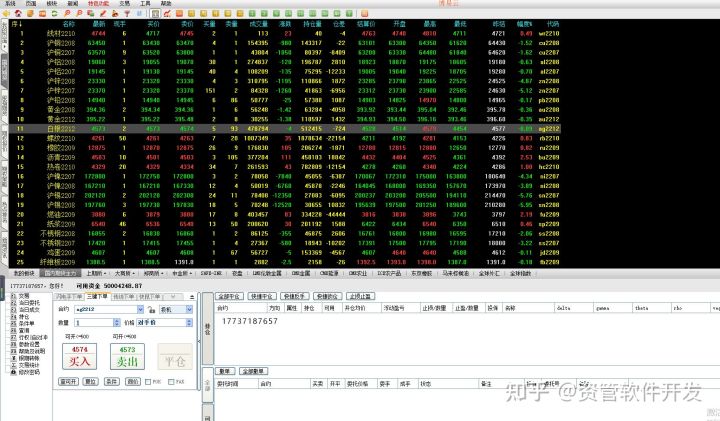Select the 白银2212 row in the quote table

tap(285, 129)
